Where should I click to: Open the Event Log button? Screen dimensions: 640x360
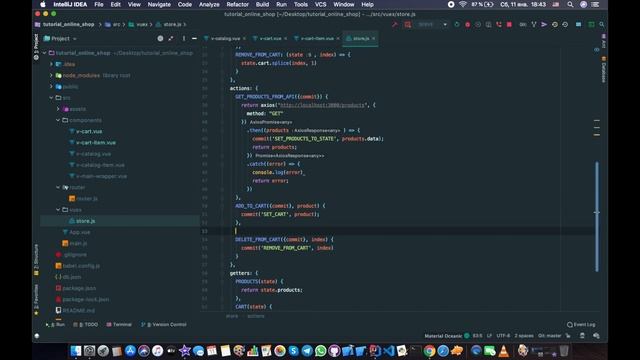pyautogui.click(x=581, y=324)
